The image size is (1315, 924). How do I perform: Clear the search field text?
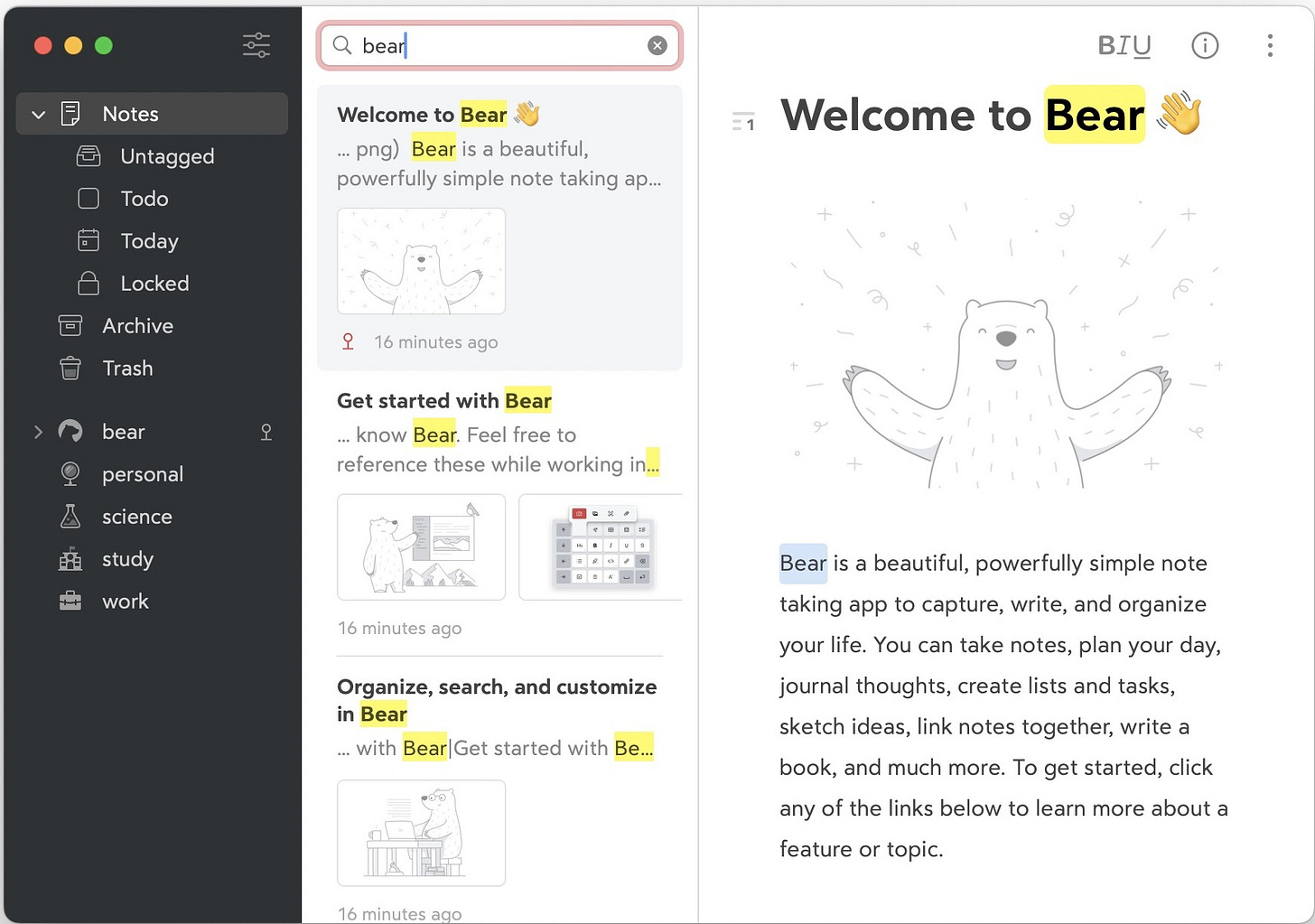coord(657,45)
